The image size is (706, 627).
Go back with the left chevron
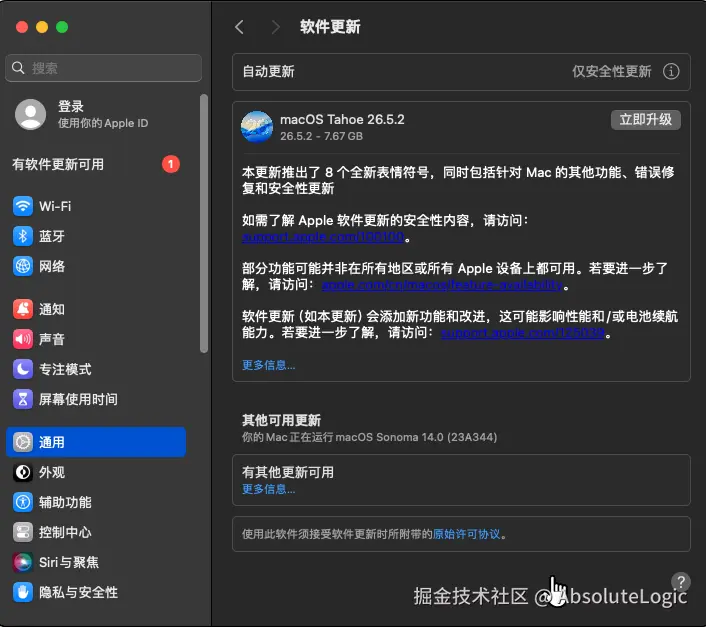coord(240,27)
